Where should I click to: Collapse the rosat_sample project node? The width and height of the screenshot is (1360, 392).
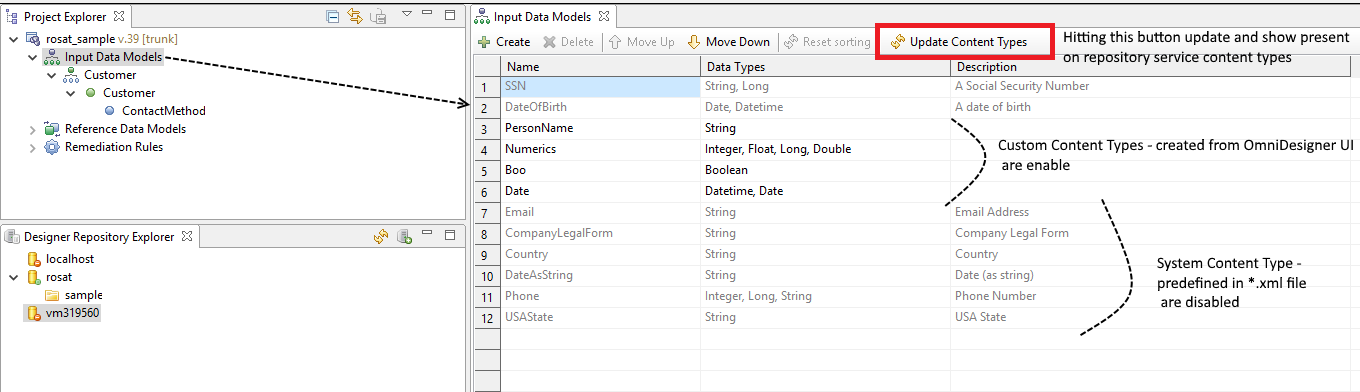tap(12, 38)
